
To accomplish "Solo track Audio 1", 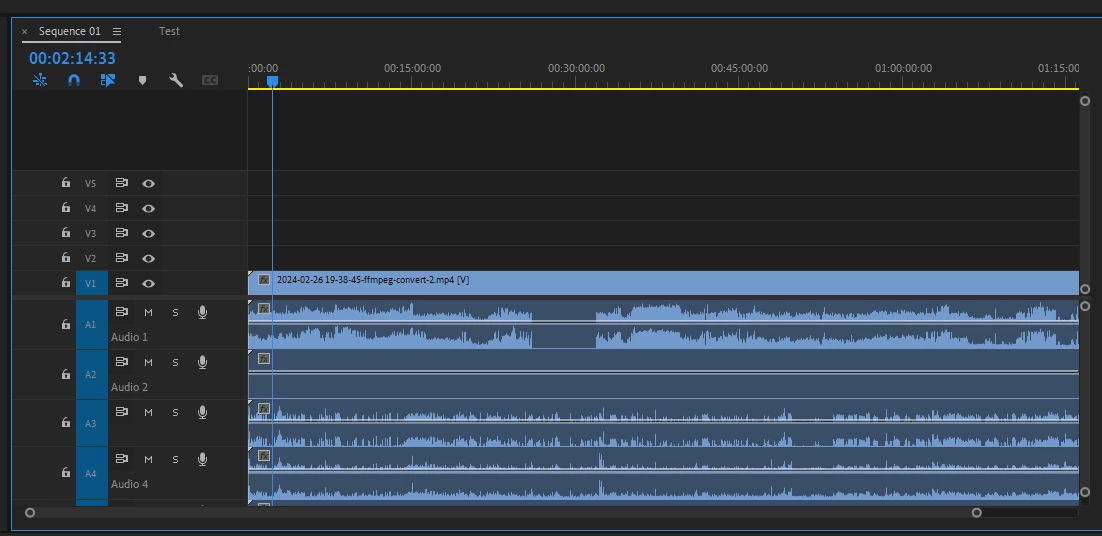I will tap(175, 313).
